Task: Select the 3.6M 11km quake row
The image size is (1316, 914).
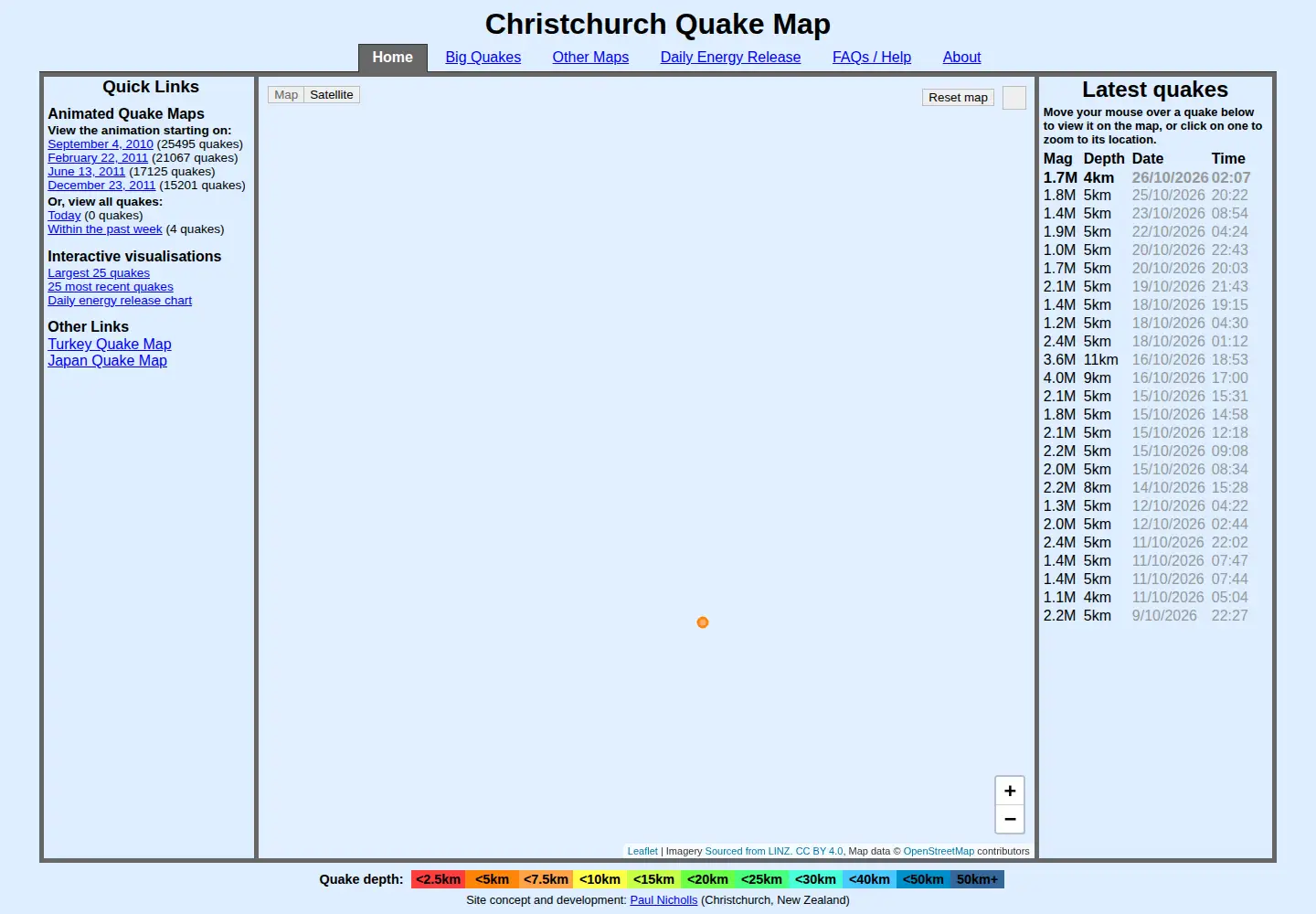Action: click(x=1146, y=360)
